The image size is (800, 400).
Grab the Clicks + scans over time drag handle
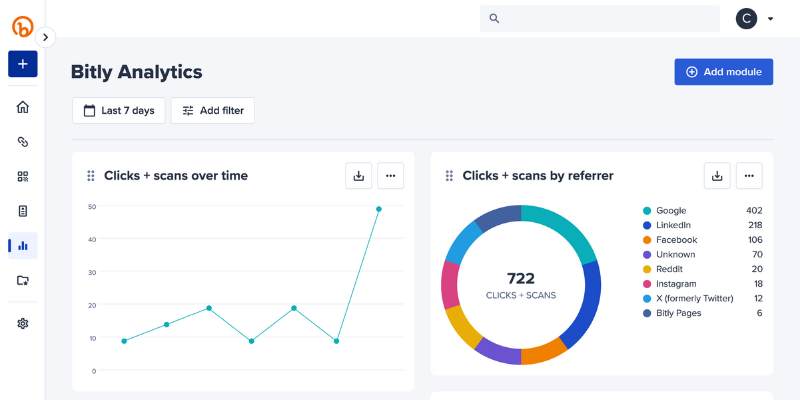(x=91, y=176)
